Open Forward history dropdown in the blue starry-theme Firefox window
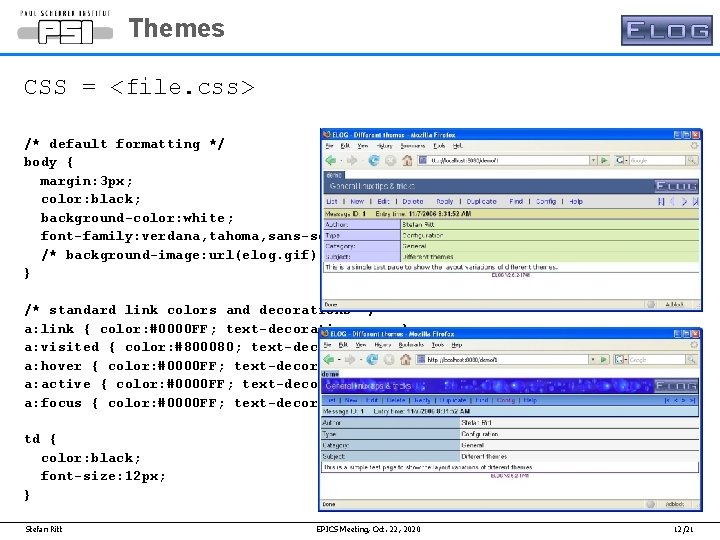Viewport: 720px width, 540px height. pyautogui.click(x=360, y=360)
